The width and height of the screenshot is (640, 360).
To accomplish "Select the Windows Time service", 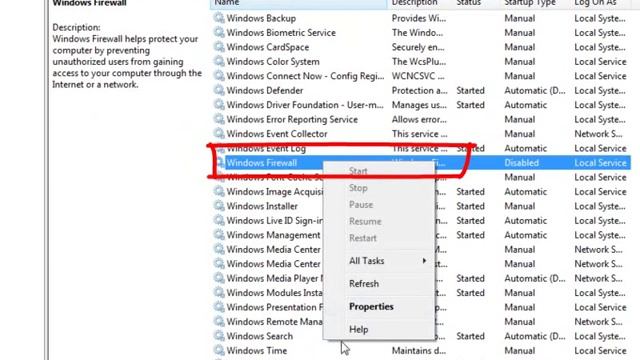I will (256, 351).
